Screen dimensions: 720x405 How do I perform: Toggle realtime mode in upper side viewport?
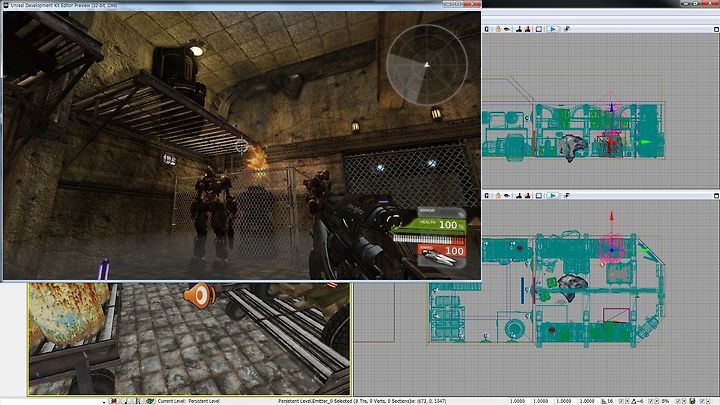(x=487, y=29)
